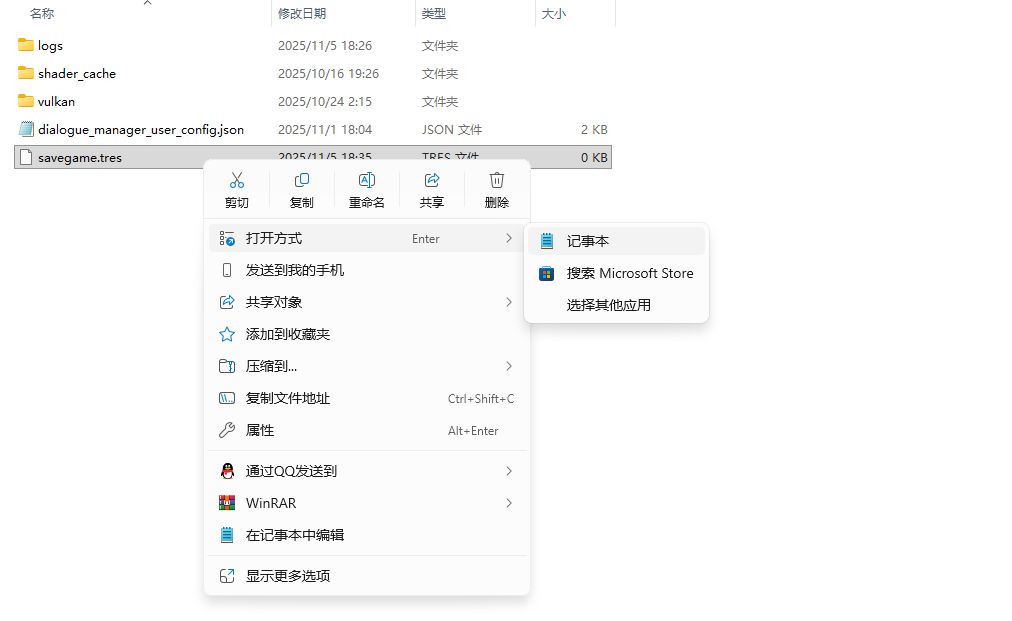This screenshot has height=621, width=1012.
Task: Click the logs folder icon
Action: click(26, 45)
